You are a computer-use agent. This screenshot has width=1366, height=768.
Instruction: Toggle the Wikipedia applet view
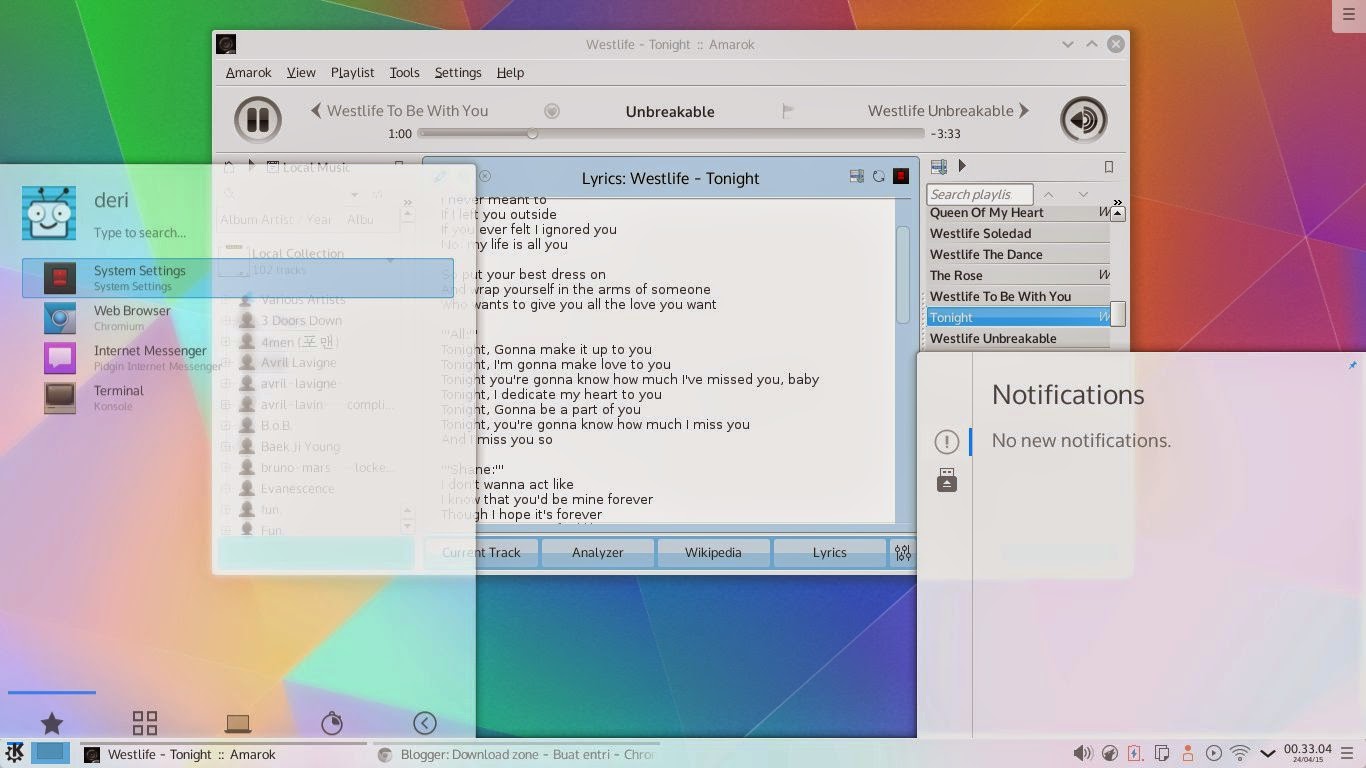[x=713, y=552]
